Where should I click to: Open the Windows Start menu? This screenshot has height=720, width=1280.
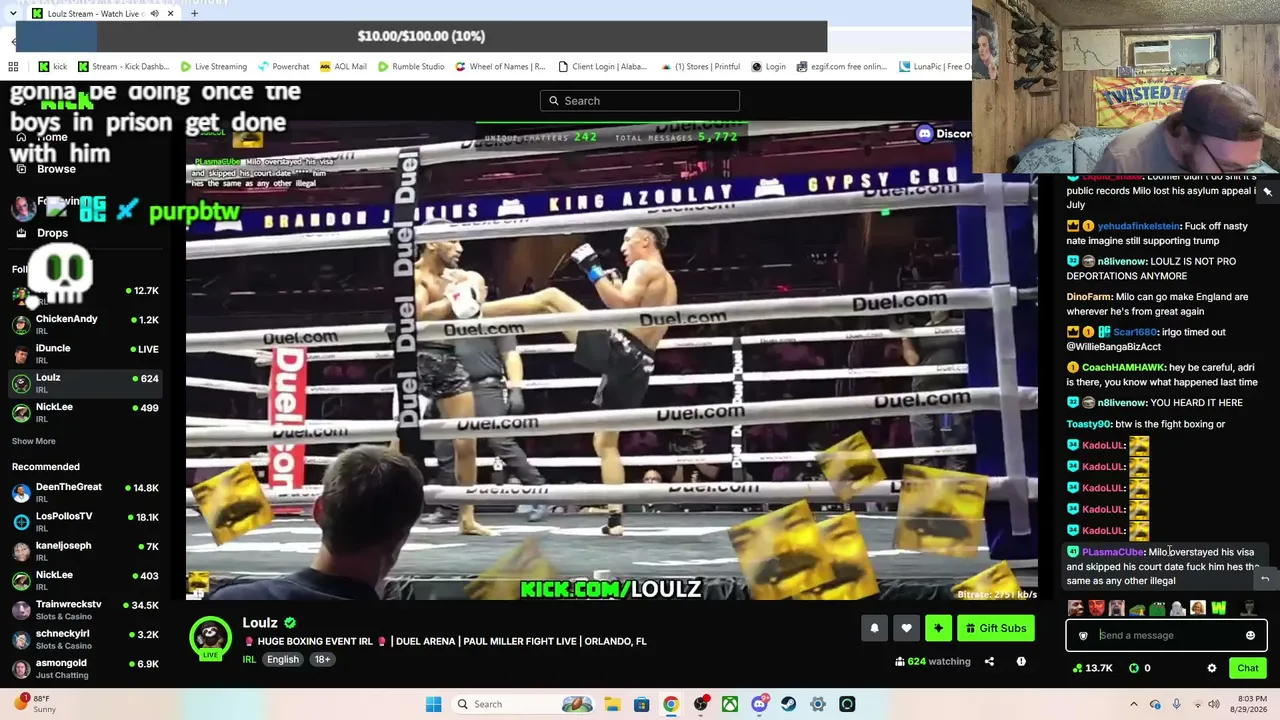pos(433,704)
